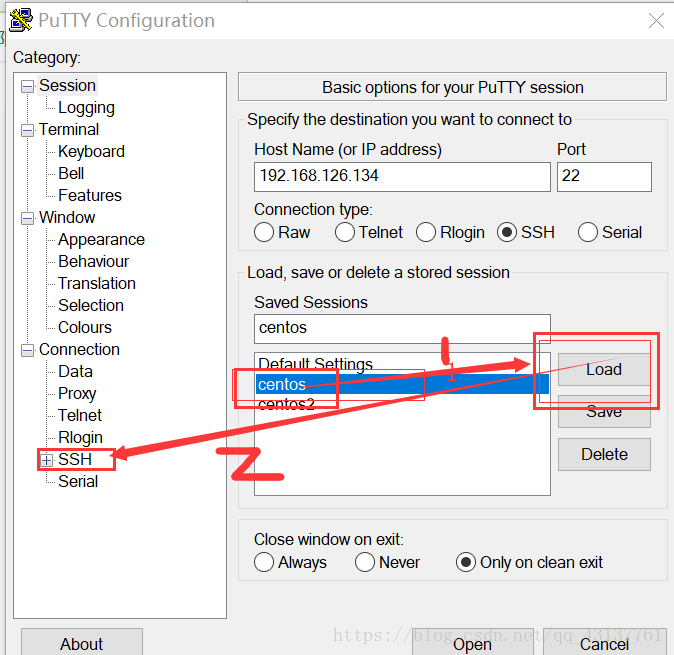Load the selected saved session
The image size is (674, 655).
point(604,369)
